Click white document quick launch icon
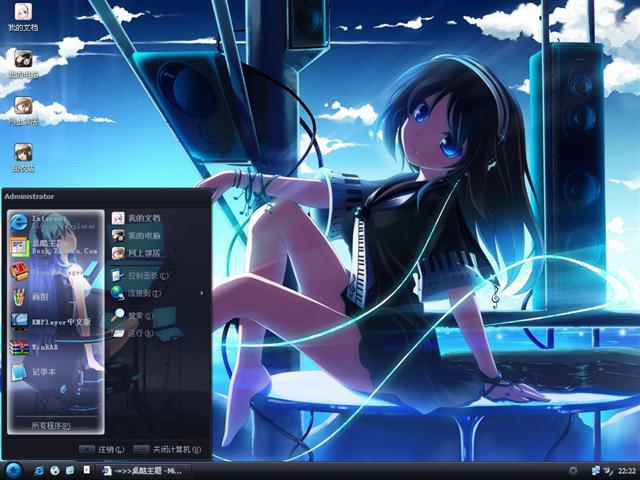The width and height of the screenshot is (640, 480). pyautogui.click(x=86, y=469)
